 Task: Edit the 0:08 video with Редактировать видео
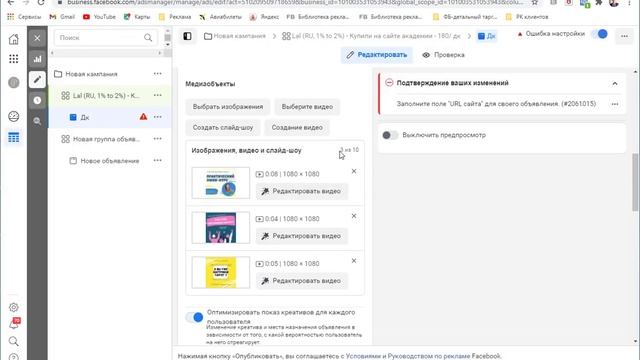coord(302,191)
